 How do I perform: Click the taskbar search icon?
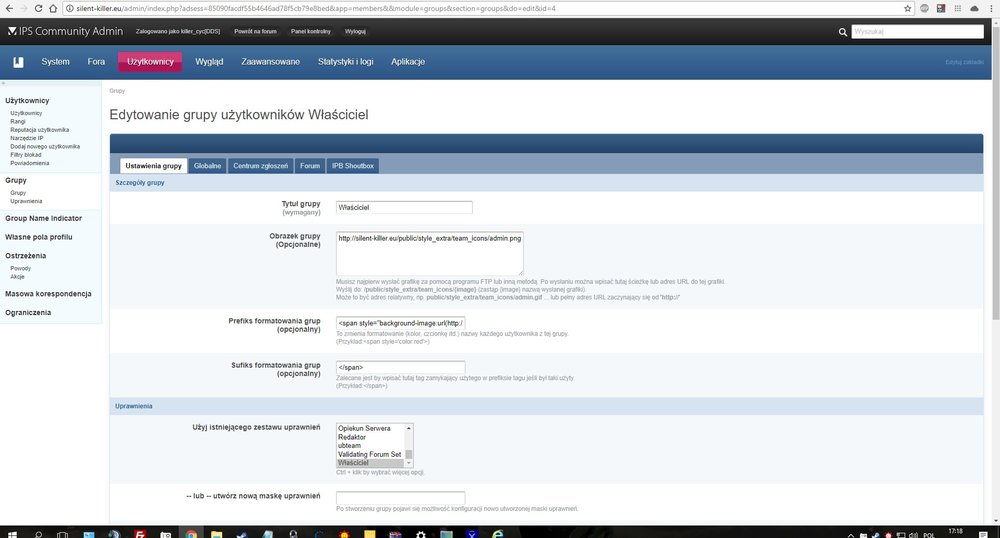[38, 534]
